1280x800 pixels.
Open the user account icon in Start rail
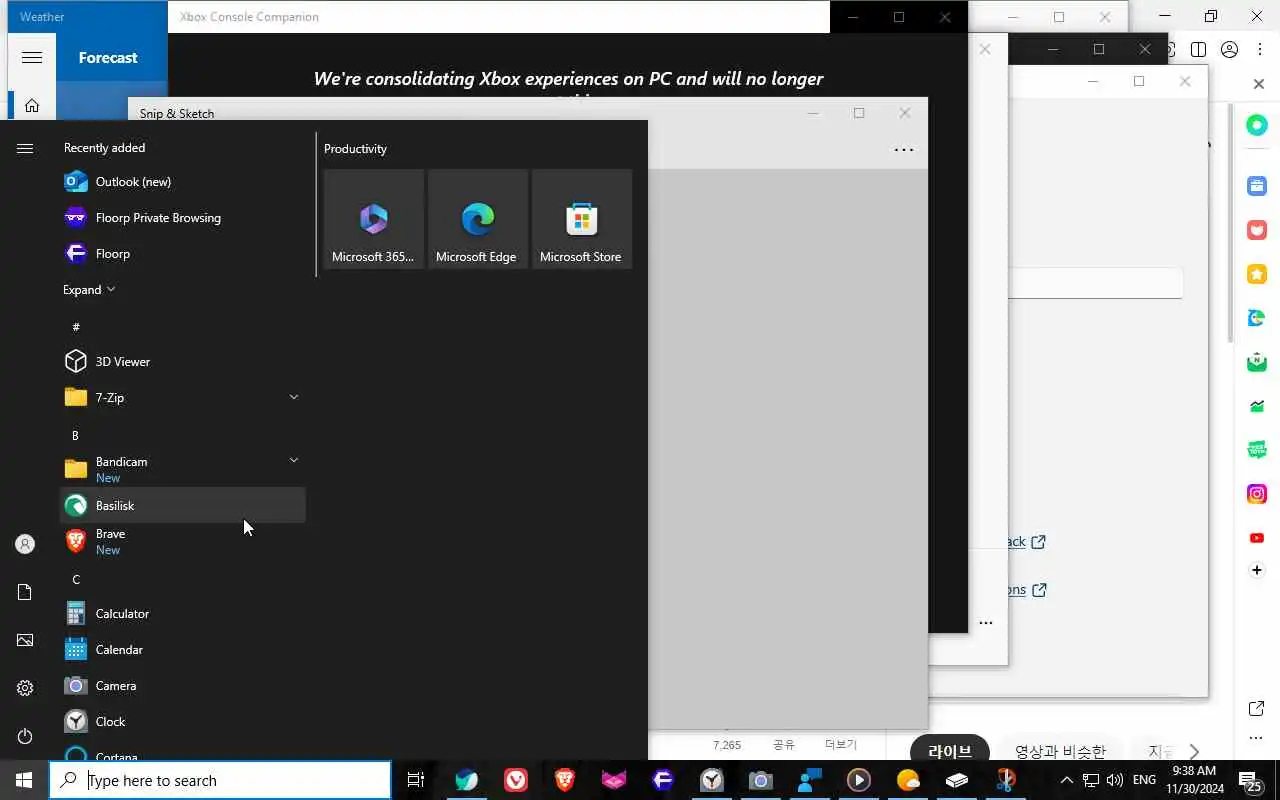[x=25, y=544]
